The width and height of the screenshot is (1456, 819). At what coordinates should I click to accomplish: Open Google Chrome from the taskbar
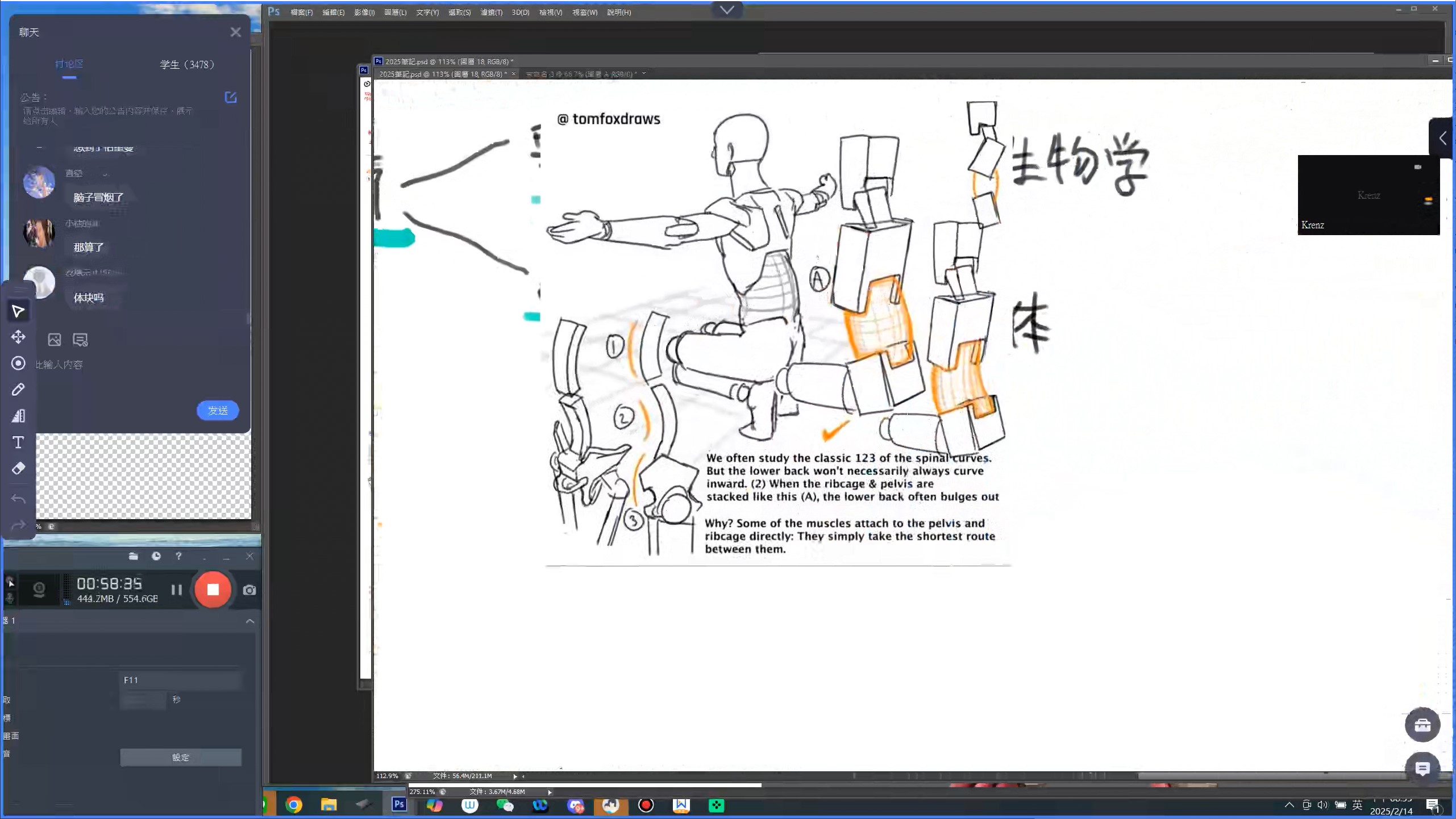pos(294,805)
